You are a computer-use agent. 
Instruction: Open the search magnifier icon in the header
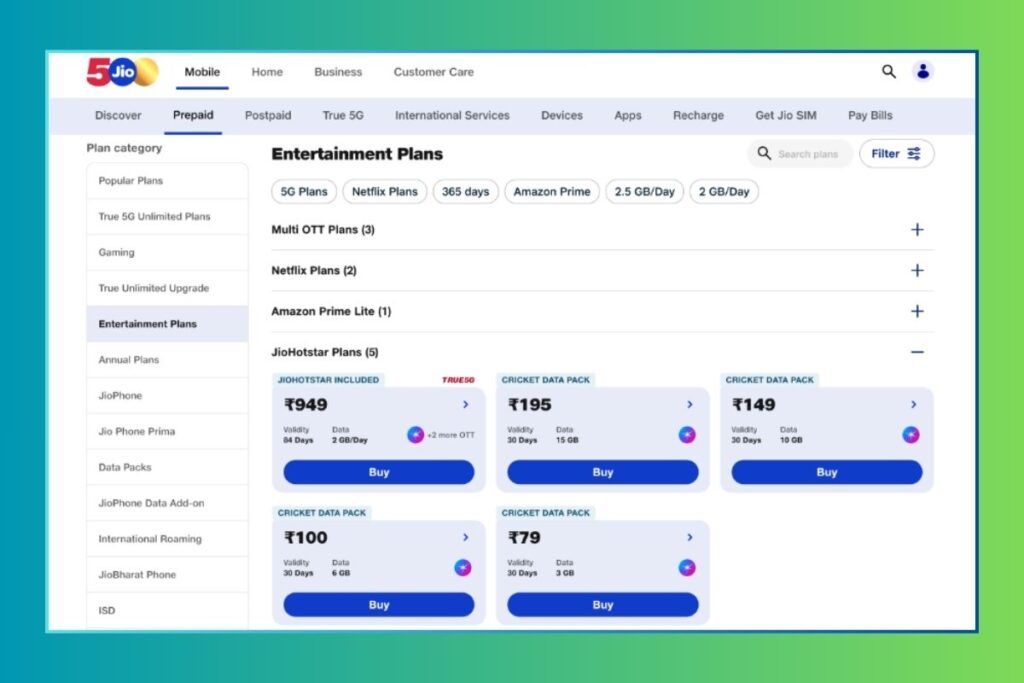tap(888, 71)
